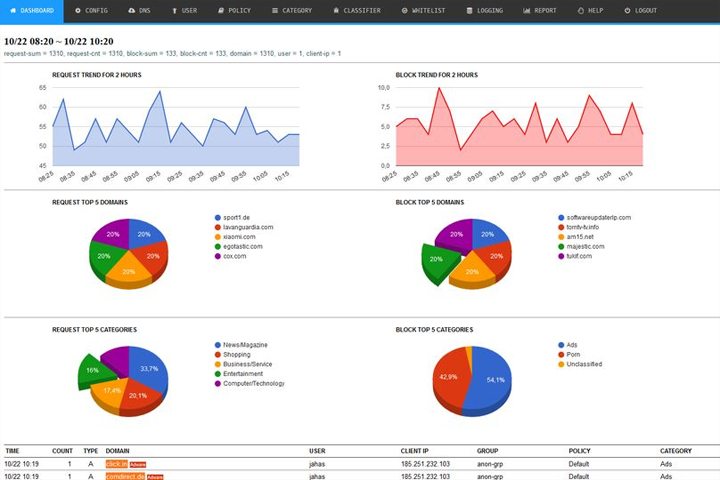Open the Logging menu item
Image resolution: width=720 pixels, height=480 pixels.
484,11
